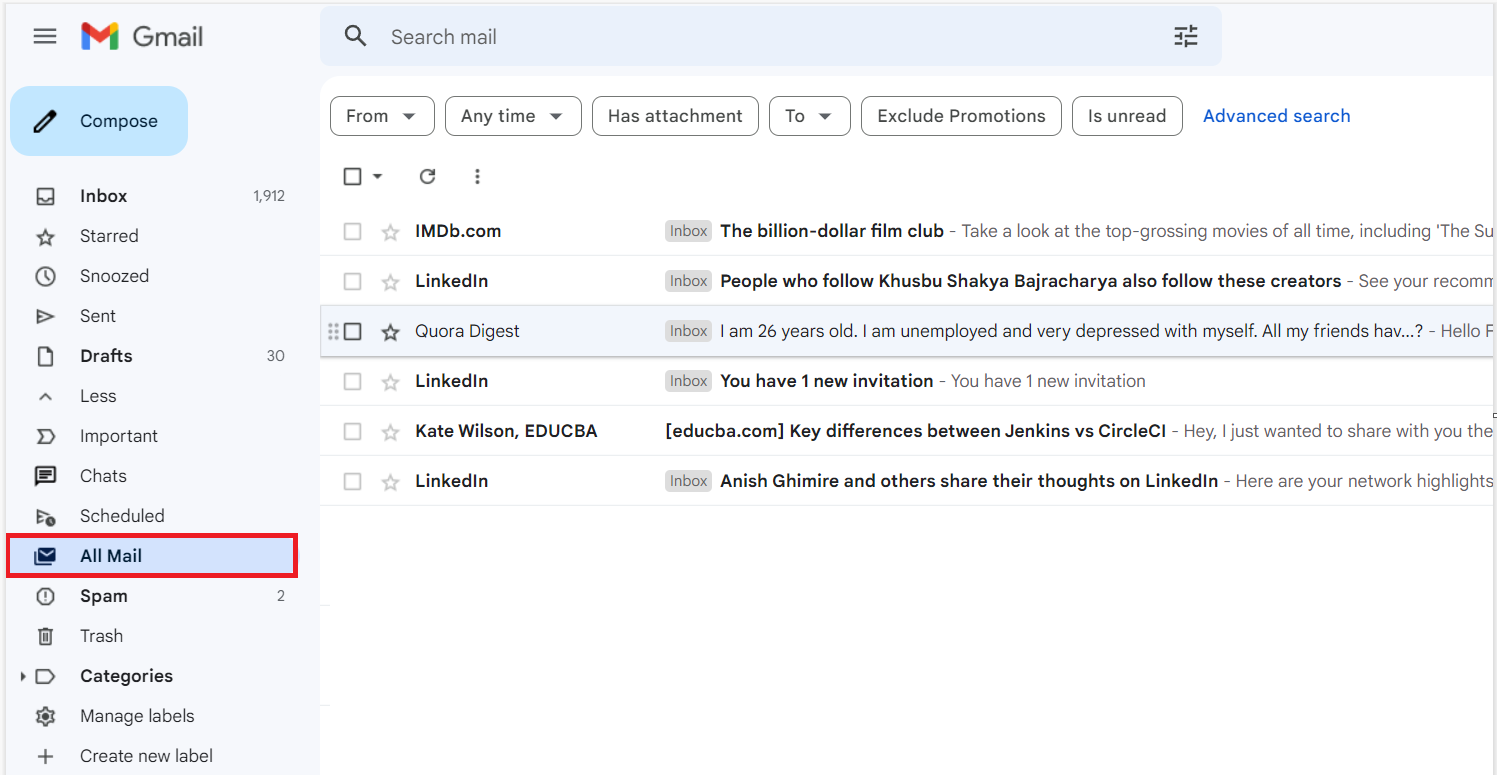Screen dimensions: 1497x775
Task: Toggle the Exclude Promotions filter chip
Action: pos(961,116)
